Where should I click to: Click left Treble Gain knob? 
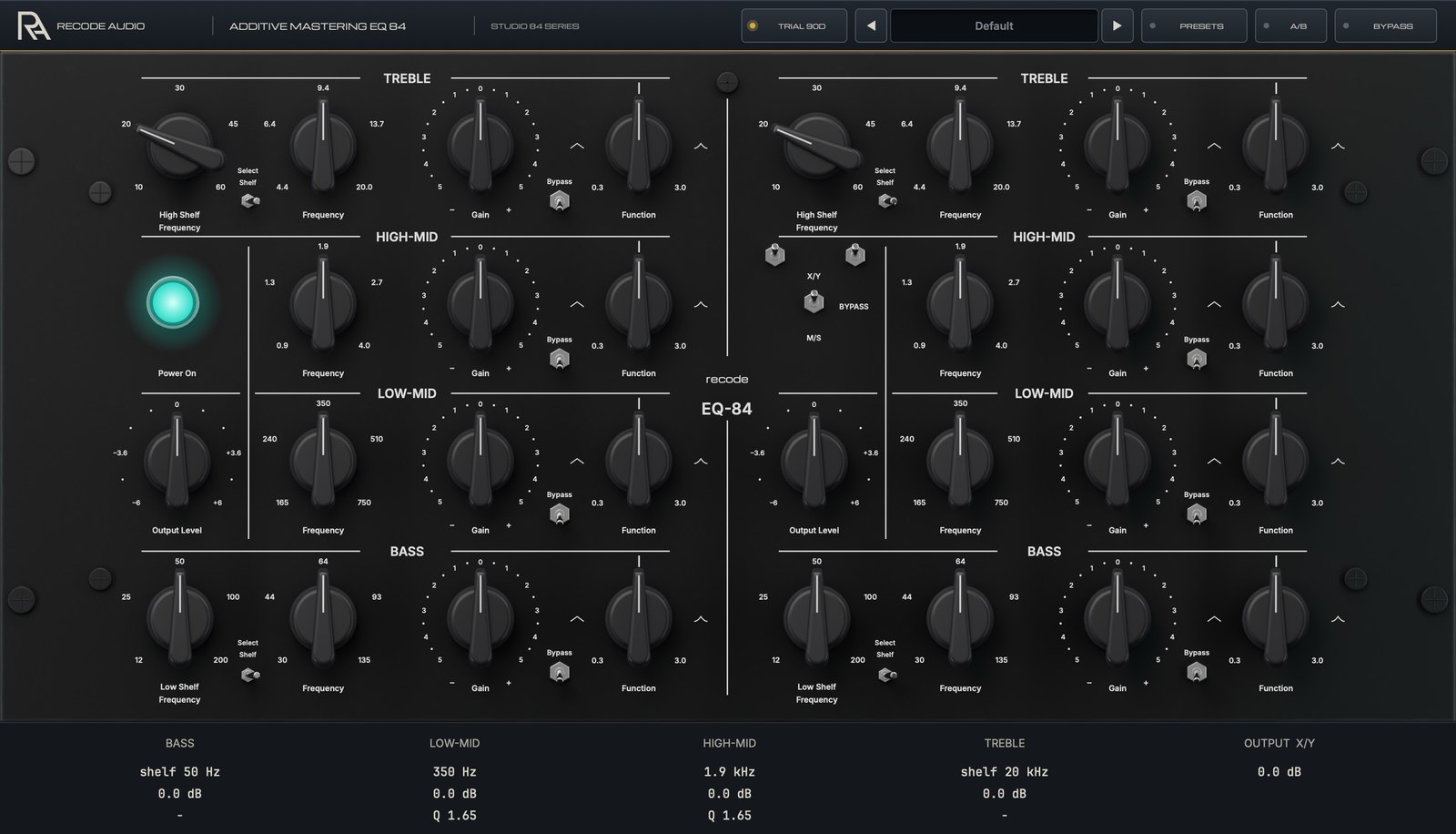480,144
